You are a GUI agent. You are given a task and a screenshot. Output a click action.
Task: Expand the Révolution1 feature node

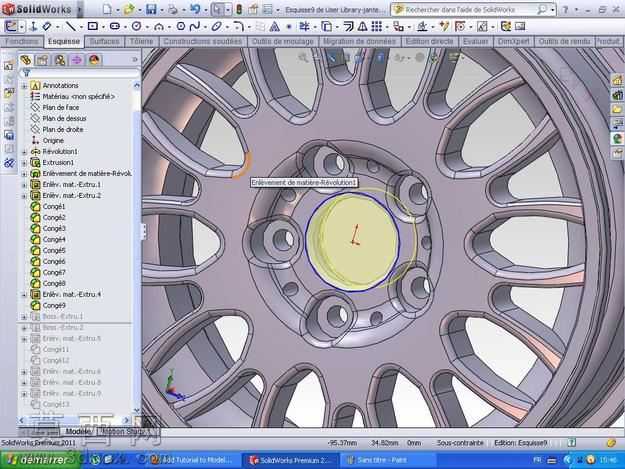[x=24, y=152]
